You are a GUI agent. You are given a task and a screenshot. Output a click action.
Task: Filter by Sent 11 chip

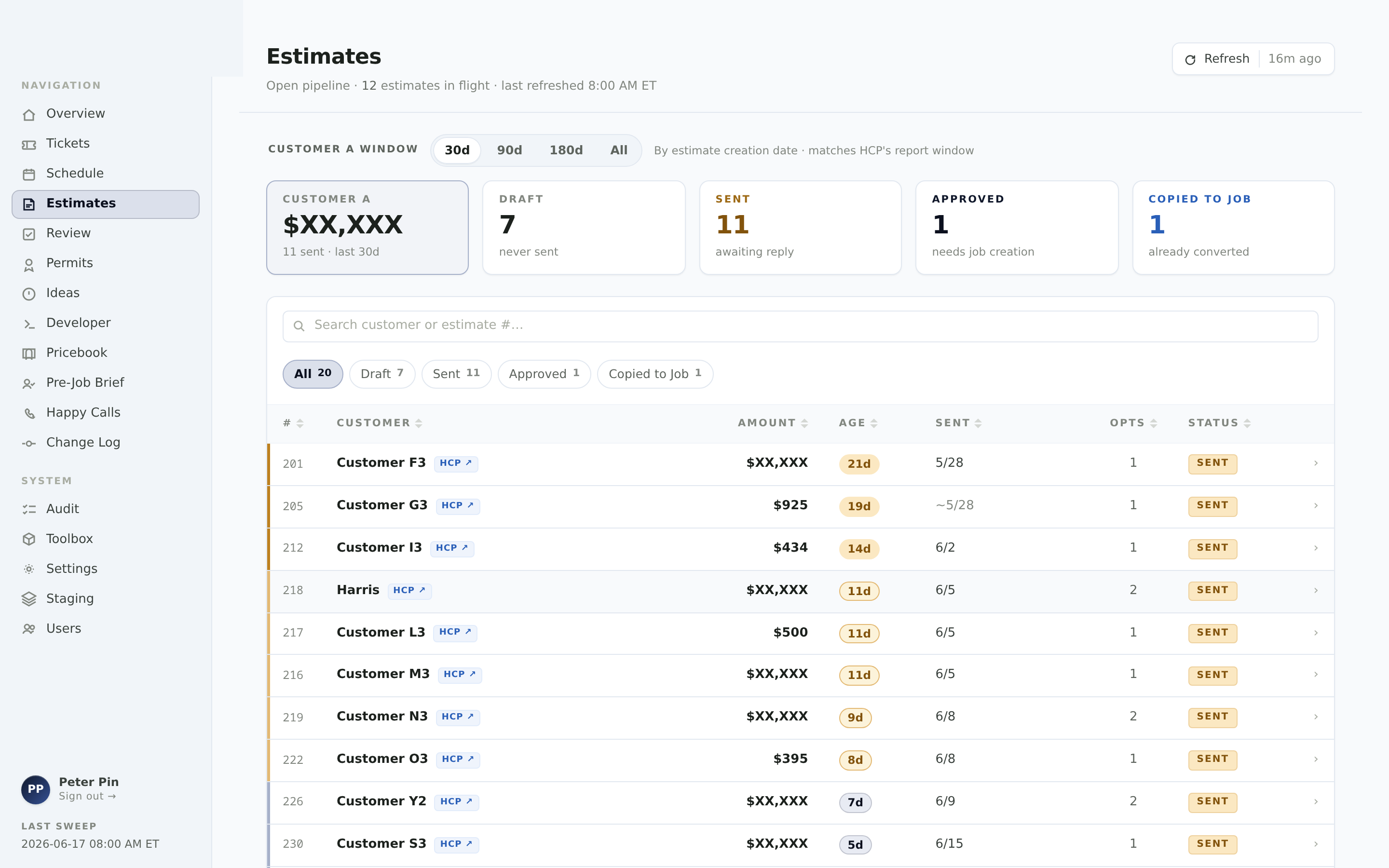pos(456,374)
